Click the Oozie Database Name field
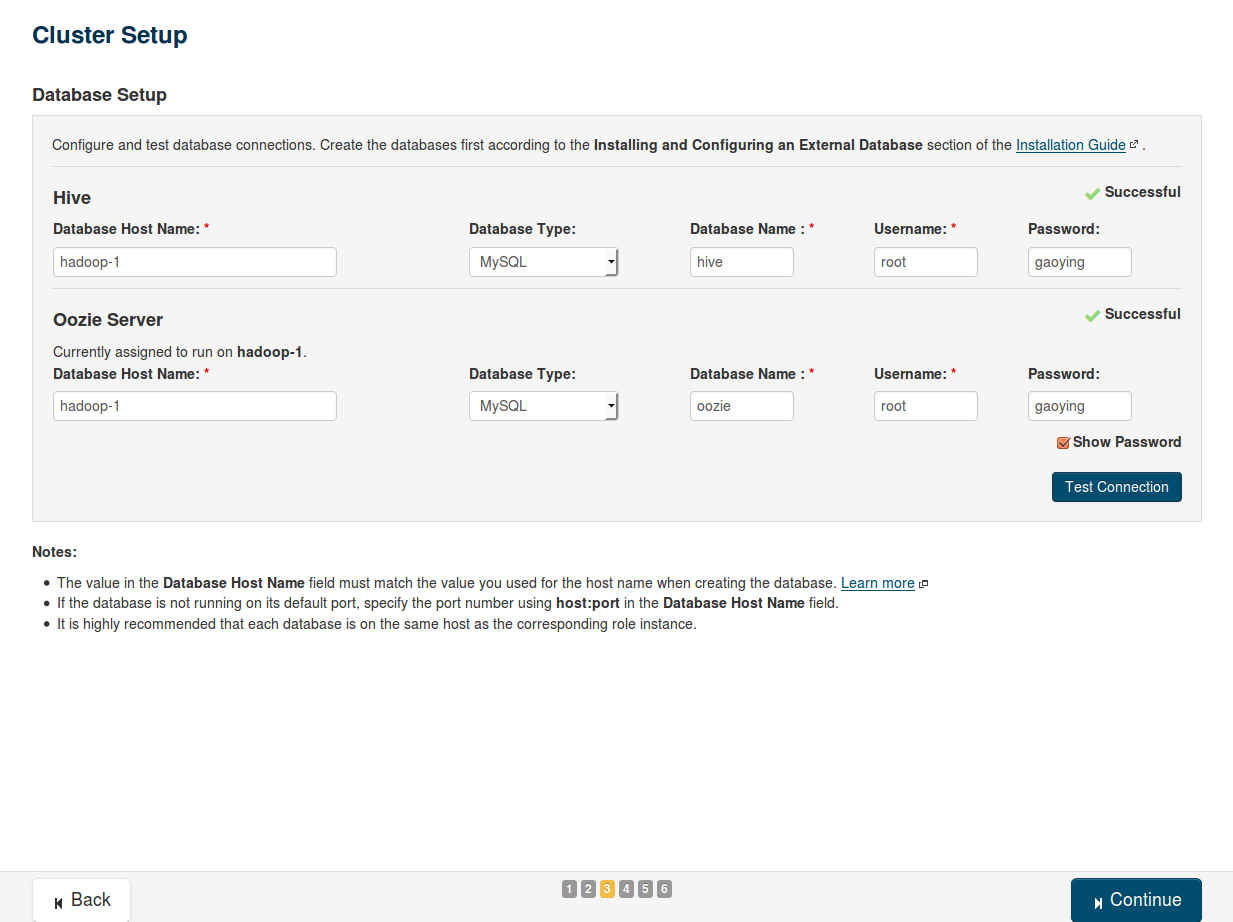 742,406
